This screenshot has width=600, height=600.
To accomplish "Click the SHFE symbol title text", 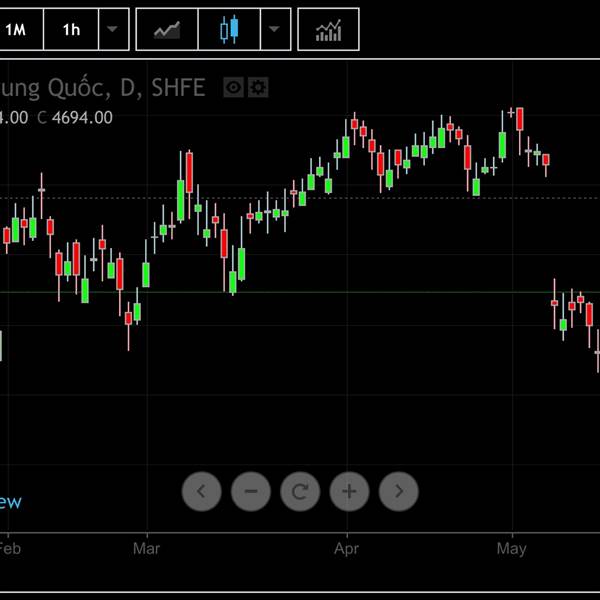I will 178,88.
